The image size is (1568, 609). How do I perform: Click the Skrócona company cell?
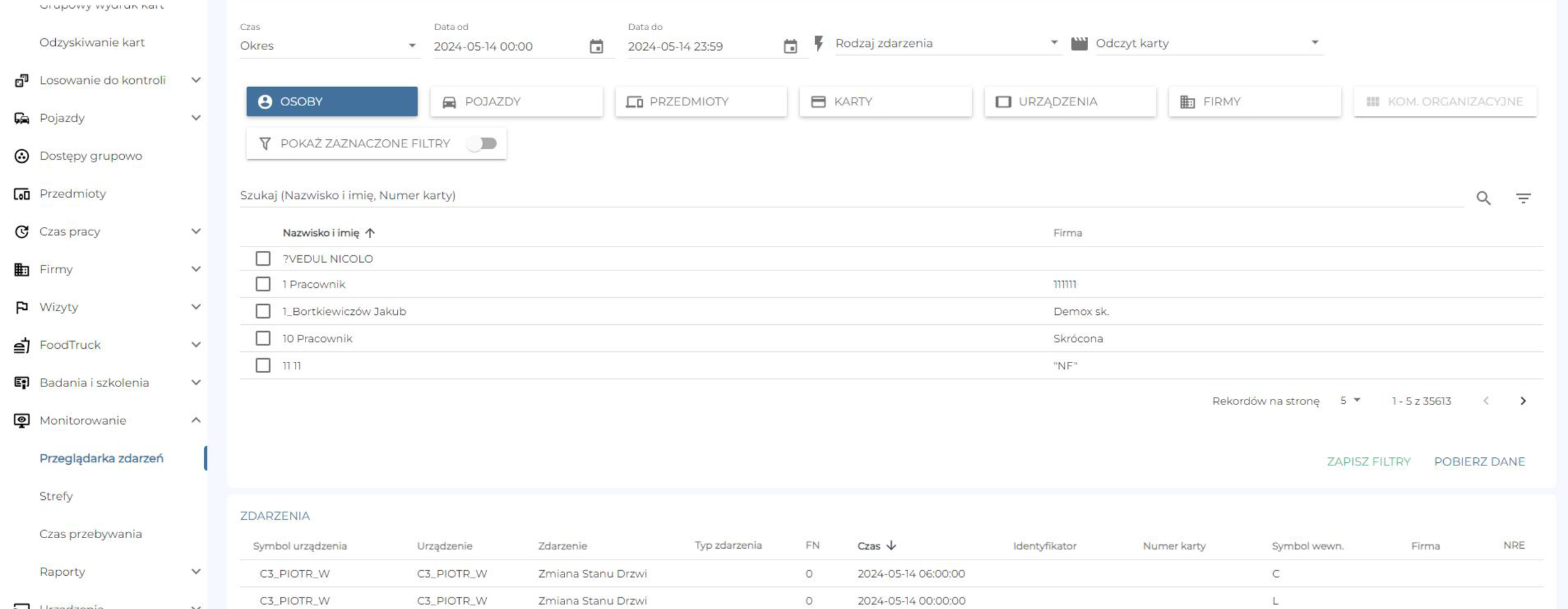1078,339
